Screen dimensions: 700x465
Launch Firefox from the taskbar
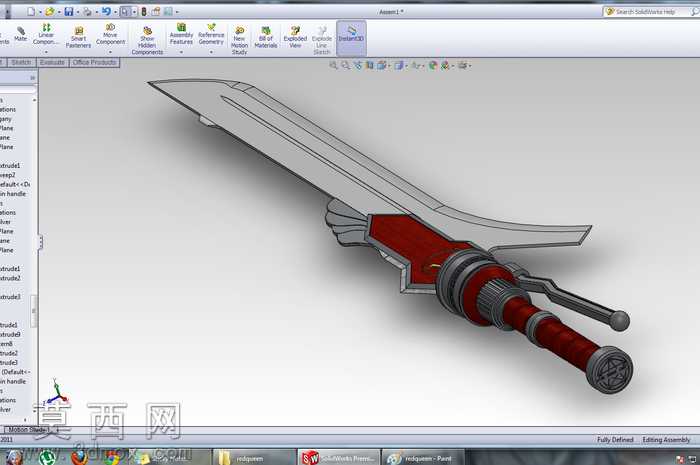click(x=79, y=457)
